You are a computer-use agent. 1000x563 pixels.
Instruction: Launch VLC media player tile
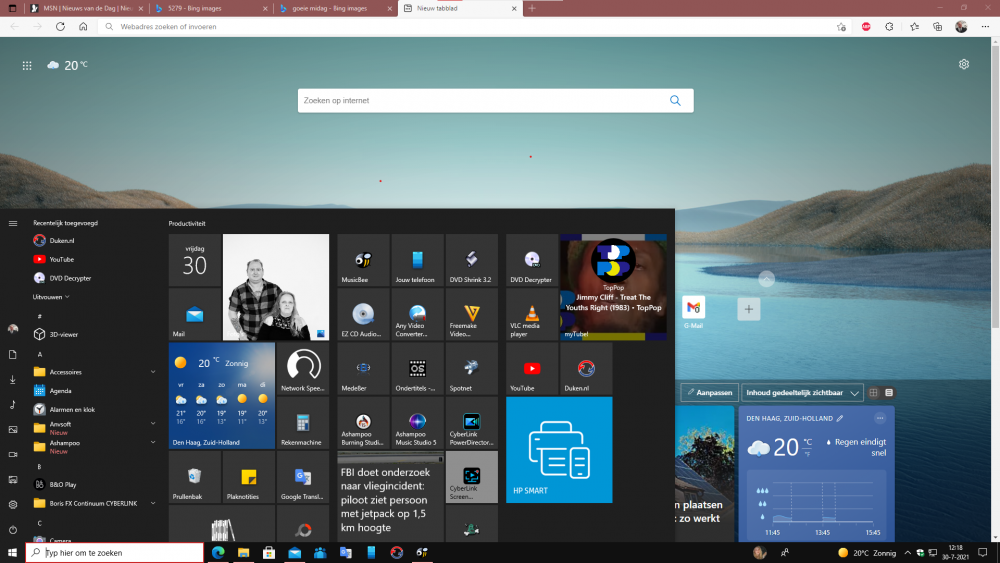[532, 315]
